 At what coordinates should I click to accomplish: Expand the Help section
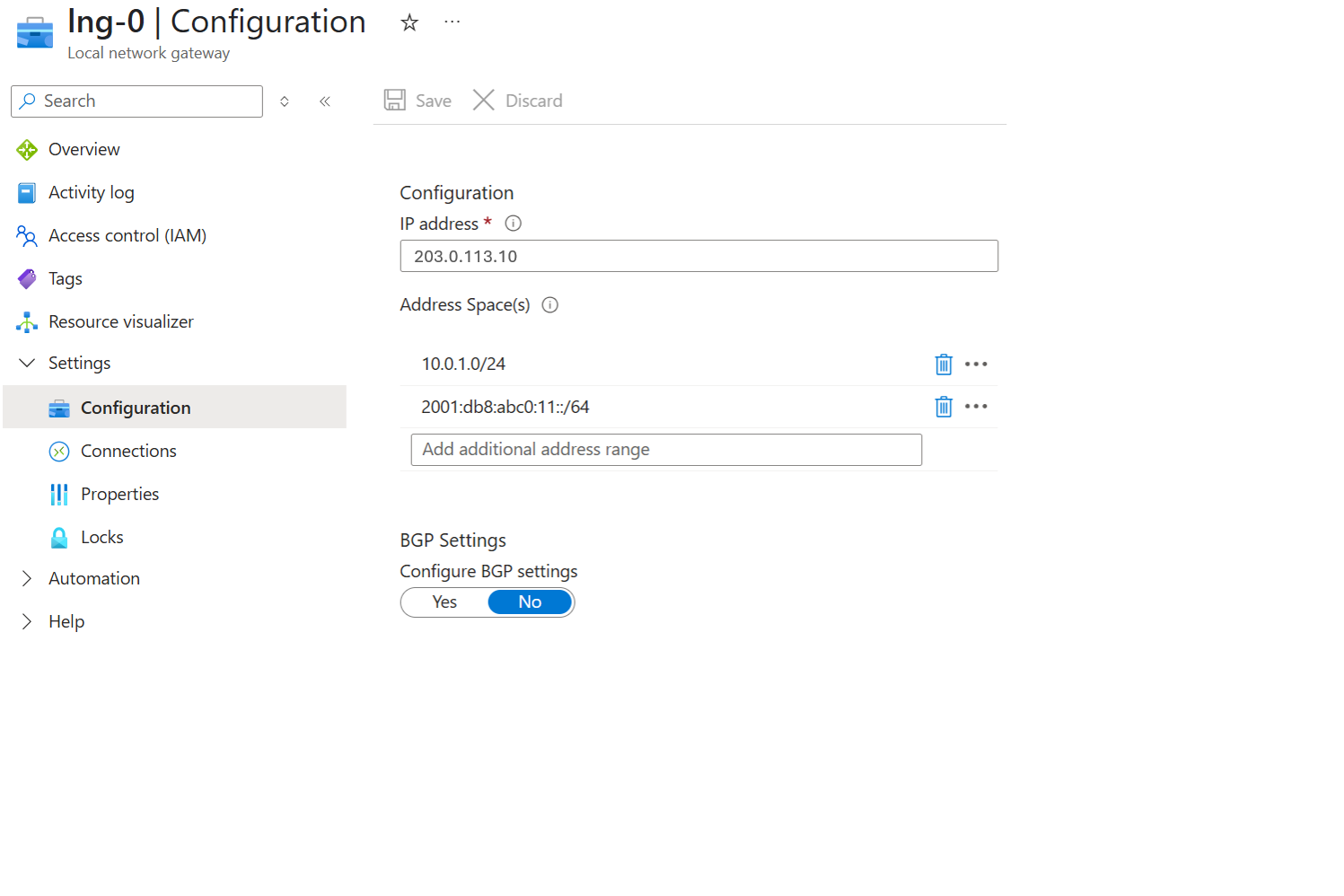click(x=27, y=621)
